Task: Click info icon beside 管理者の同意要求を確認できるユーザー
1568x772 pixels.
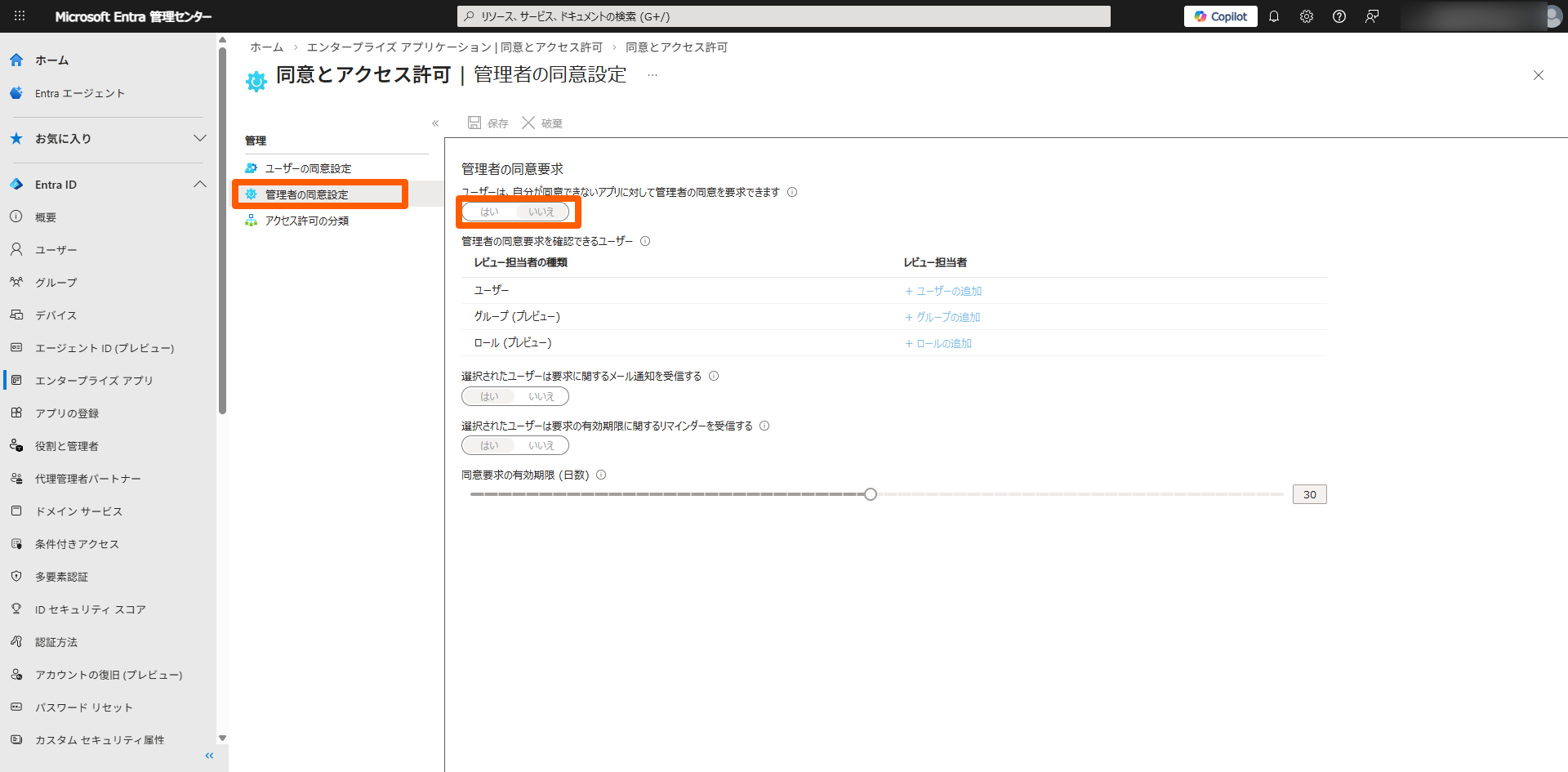Action: (x=645, y=241)
